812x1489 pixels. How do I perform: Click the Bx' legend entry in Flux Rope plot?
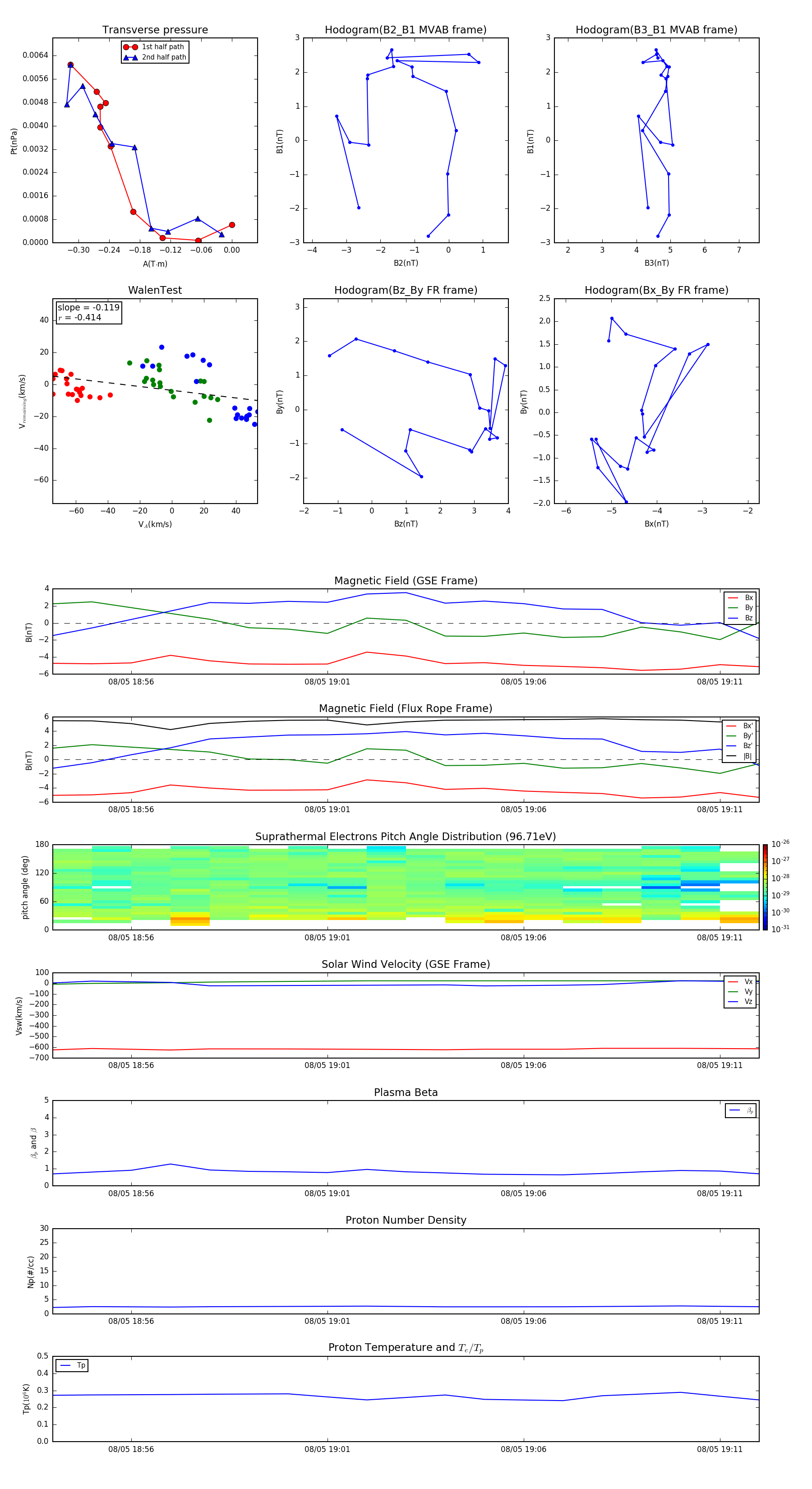click(x=739, y=726)
